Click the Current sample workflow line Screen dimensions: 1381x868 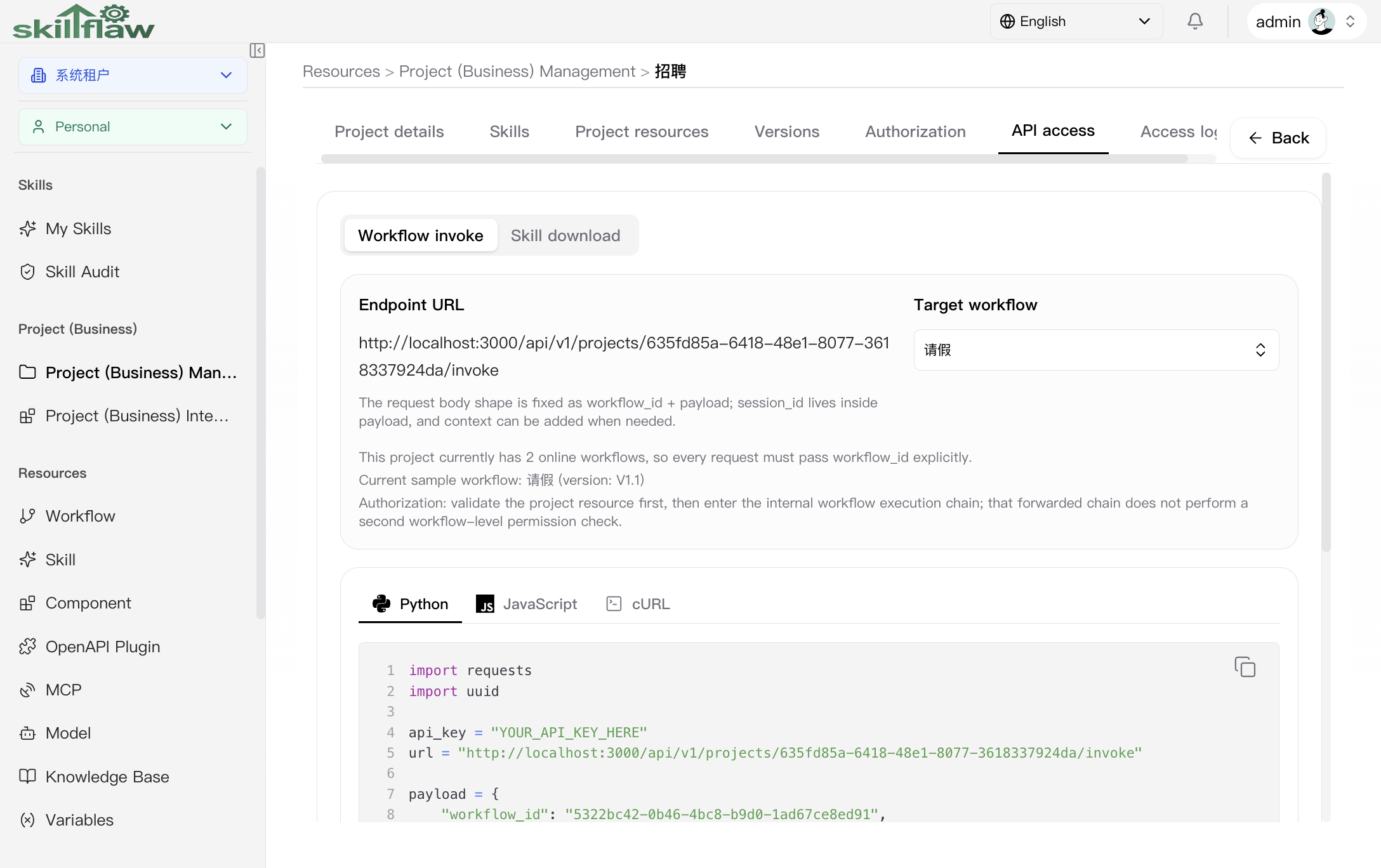pos(501,480)
